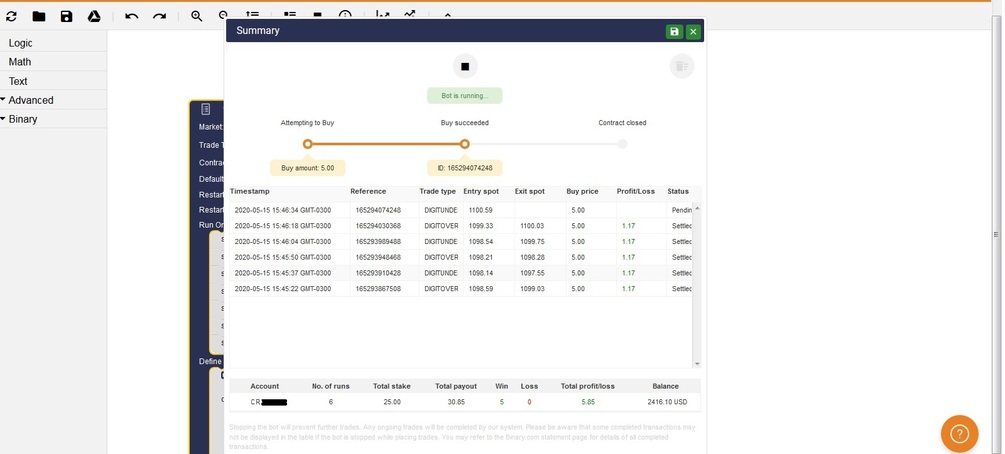1005x454 pixels.
Task: Click the save floppy disk toolbar icon
Action: click(x=67, y=17)
